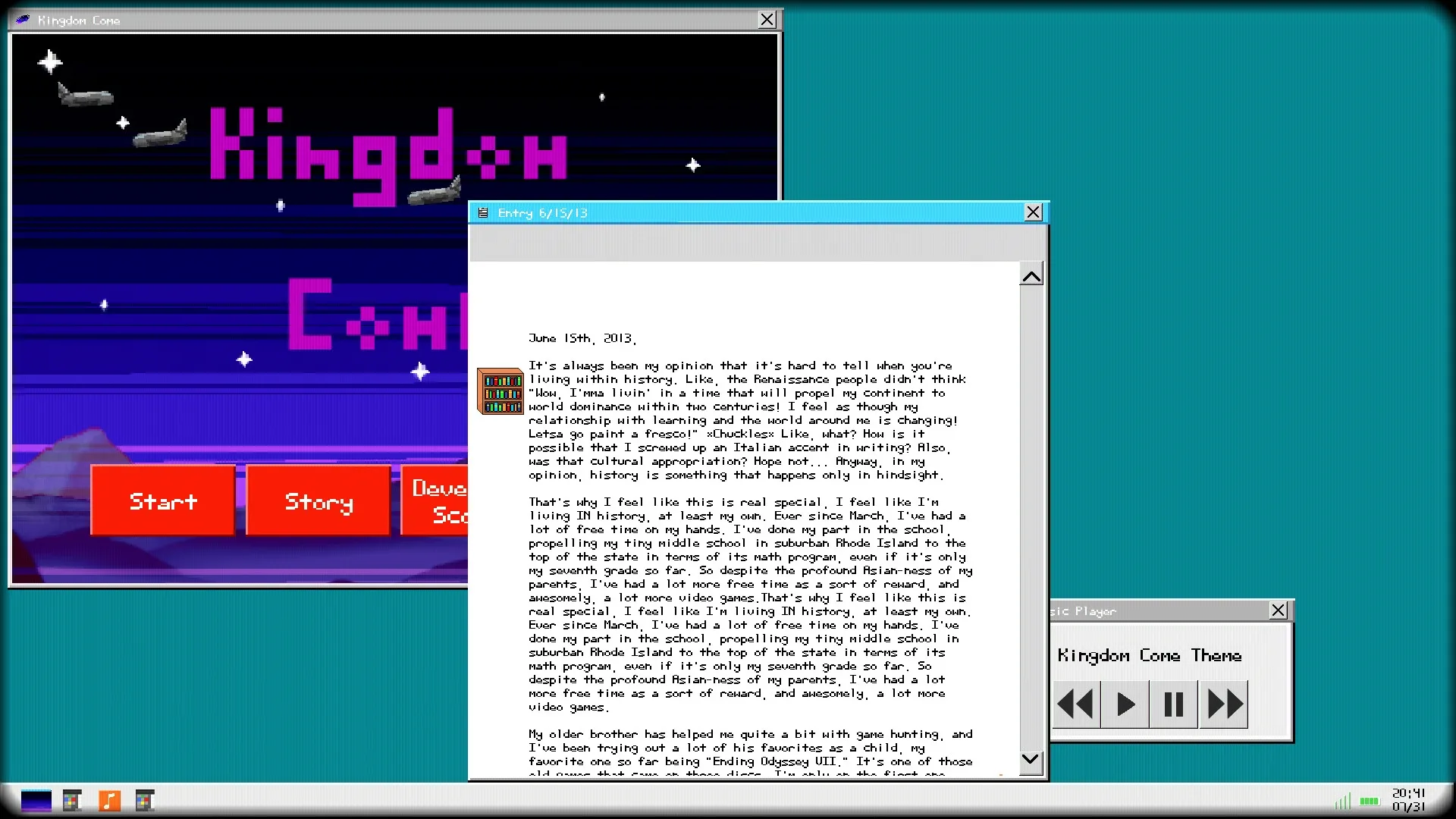Click the signal strength bars icon
The image size is (1456, 819).
tap(1343, 802)
